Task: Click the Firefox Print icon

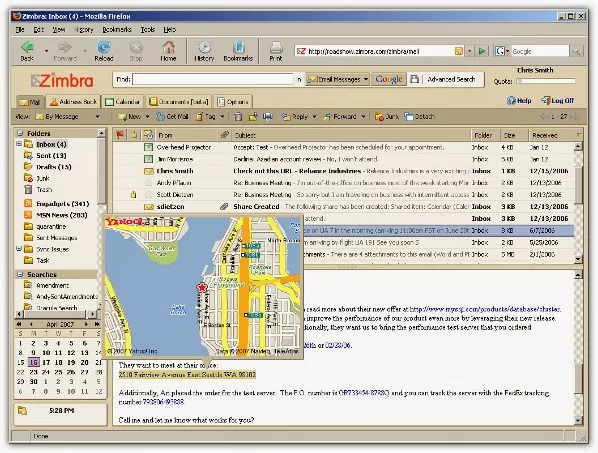Action: (x=276, y=47)
